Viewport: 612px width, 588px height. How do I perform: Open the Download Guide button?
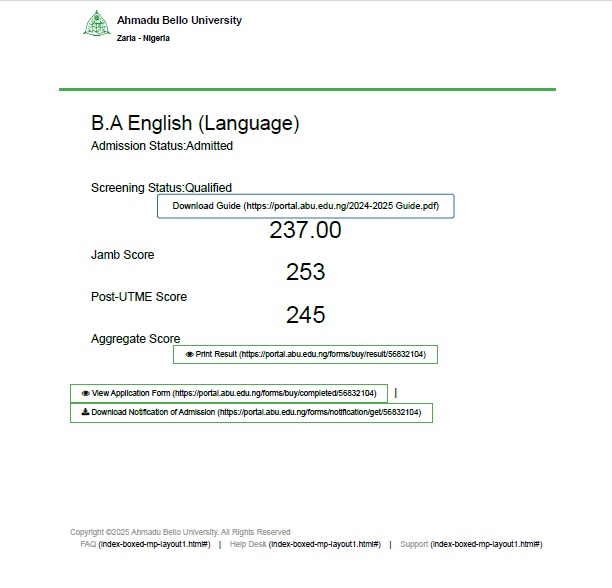coord(305,206)
